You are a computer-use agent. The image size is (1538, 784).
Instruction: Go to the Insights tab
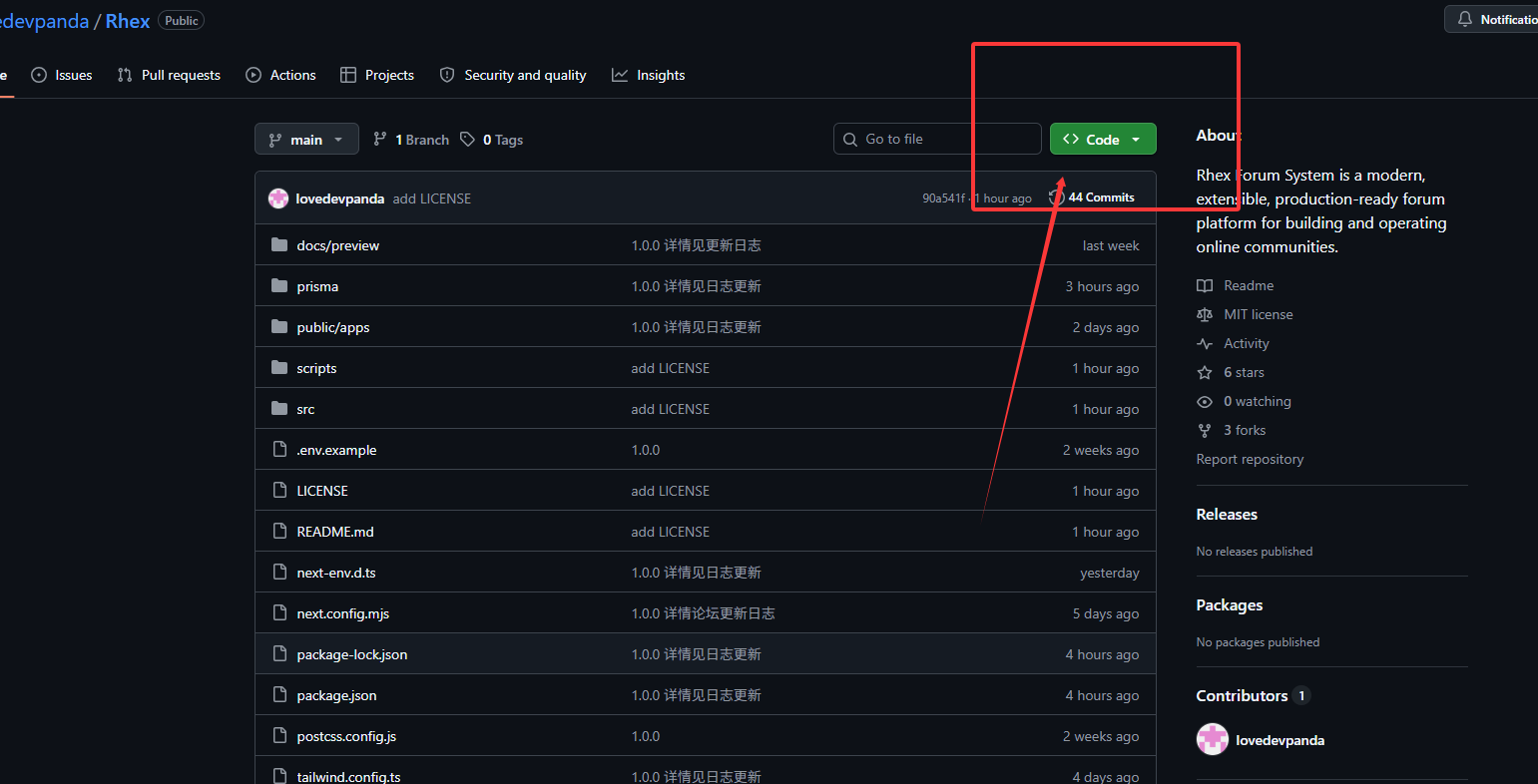(x=648, y=75)
